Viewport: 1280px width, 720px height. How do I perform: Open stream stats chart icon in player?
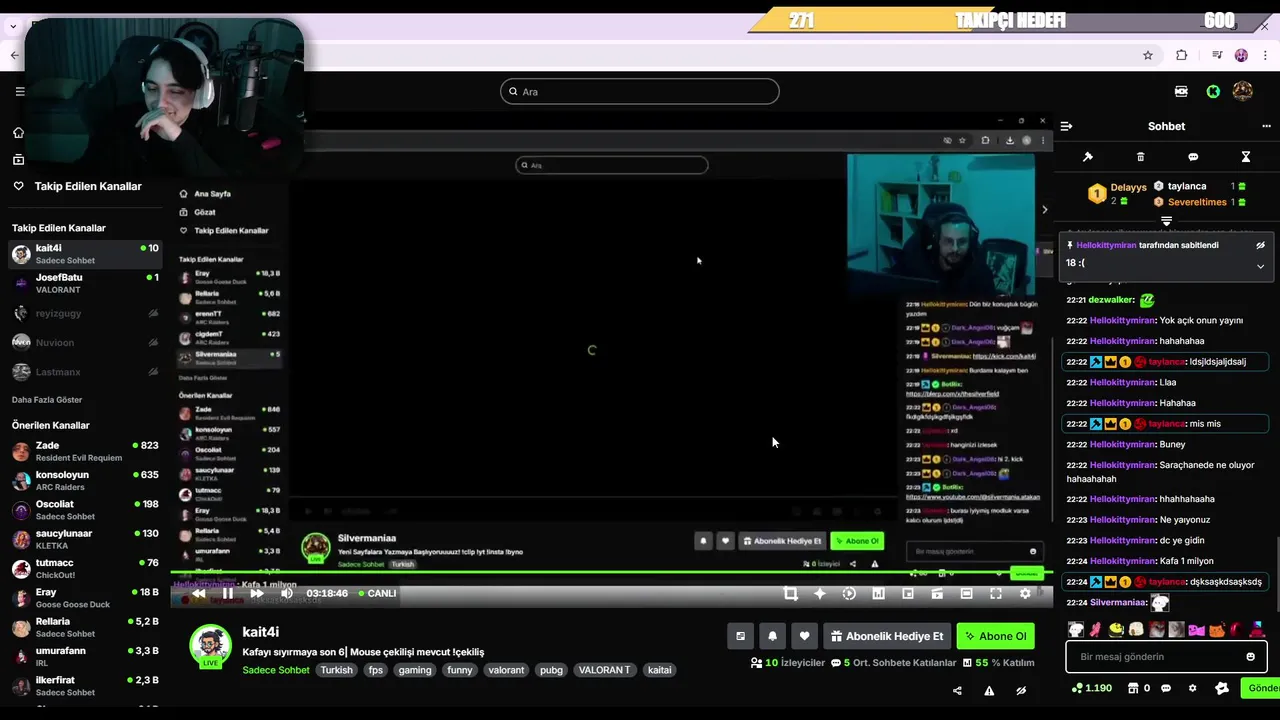(x=878, y=593)
